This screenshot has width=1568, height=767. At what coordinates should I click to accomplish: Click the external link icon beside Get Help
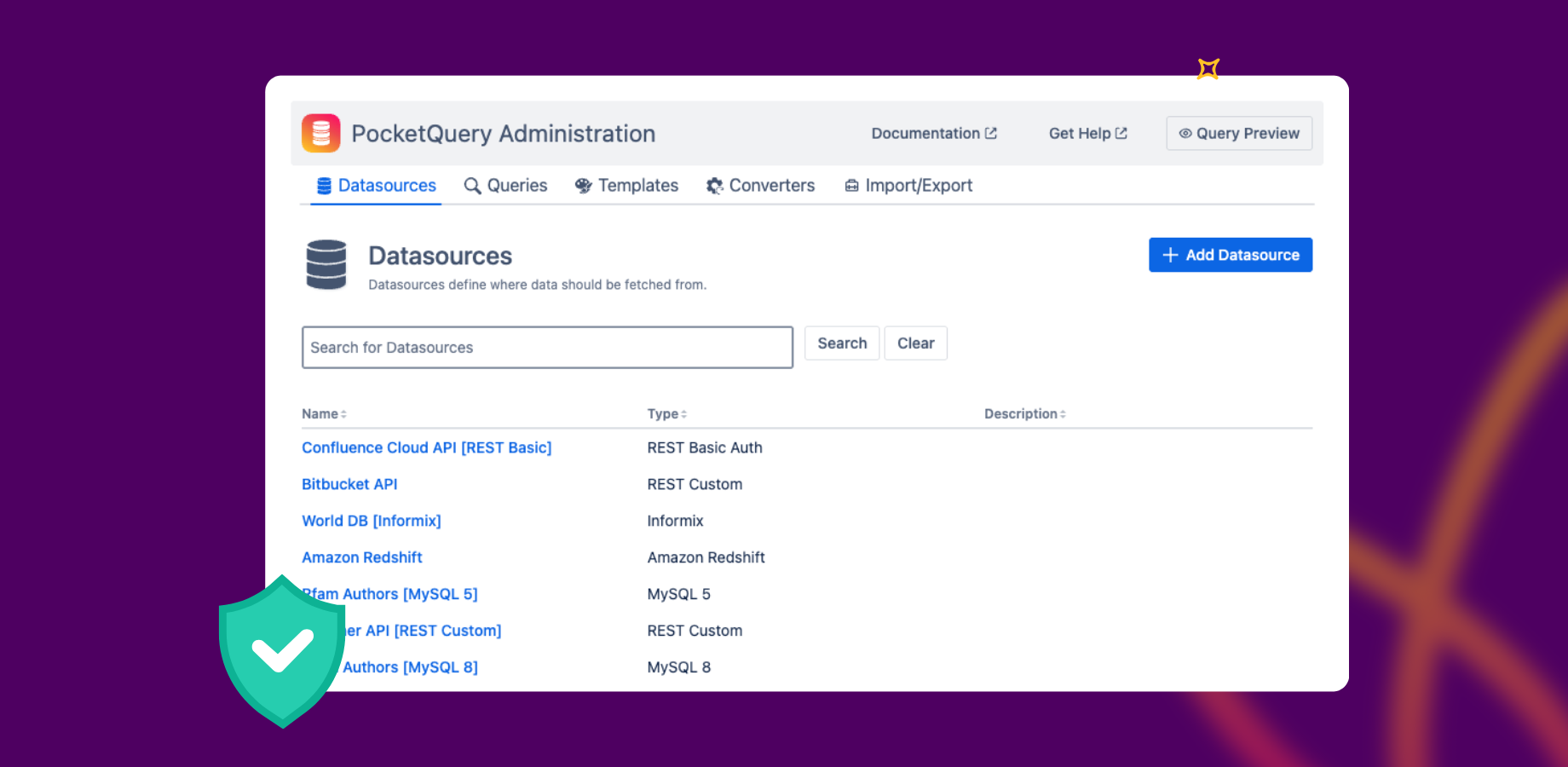1120,132
